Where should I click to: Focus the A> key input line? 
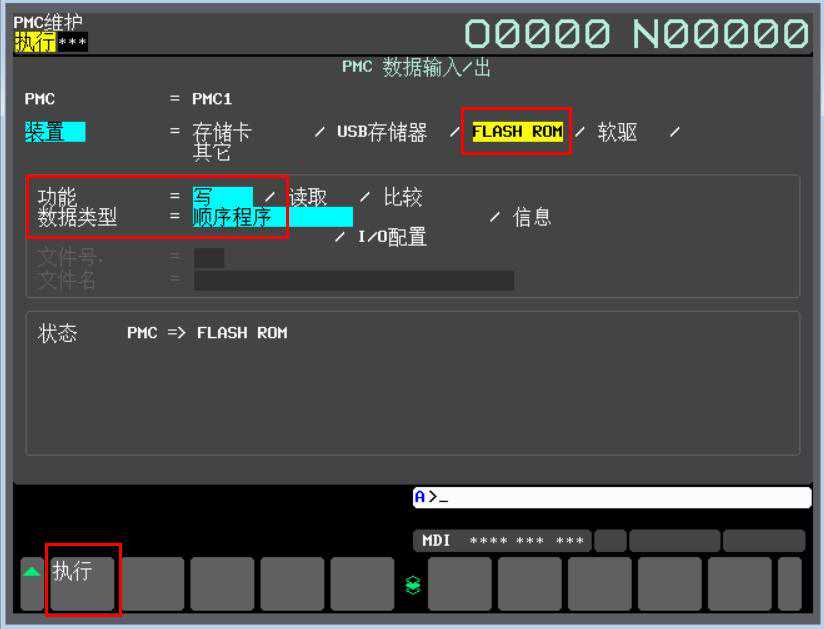tap(611, 497)
